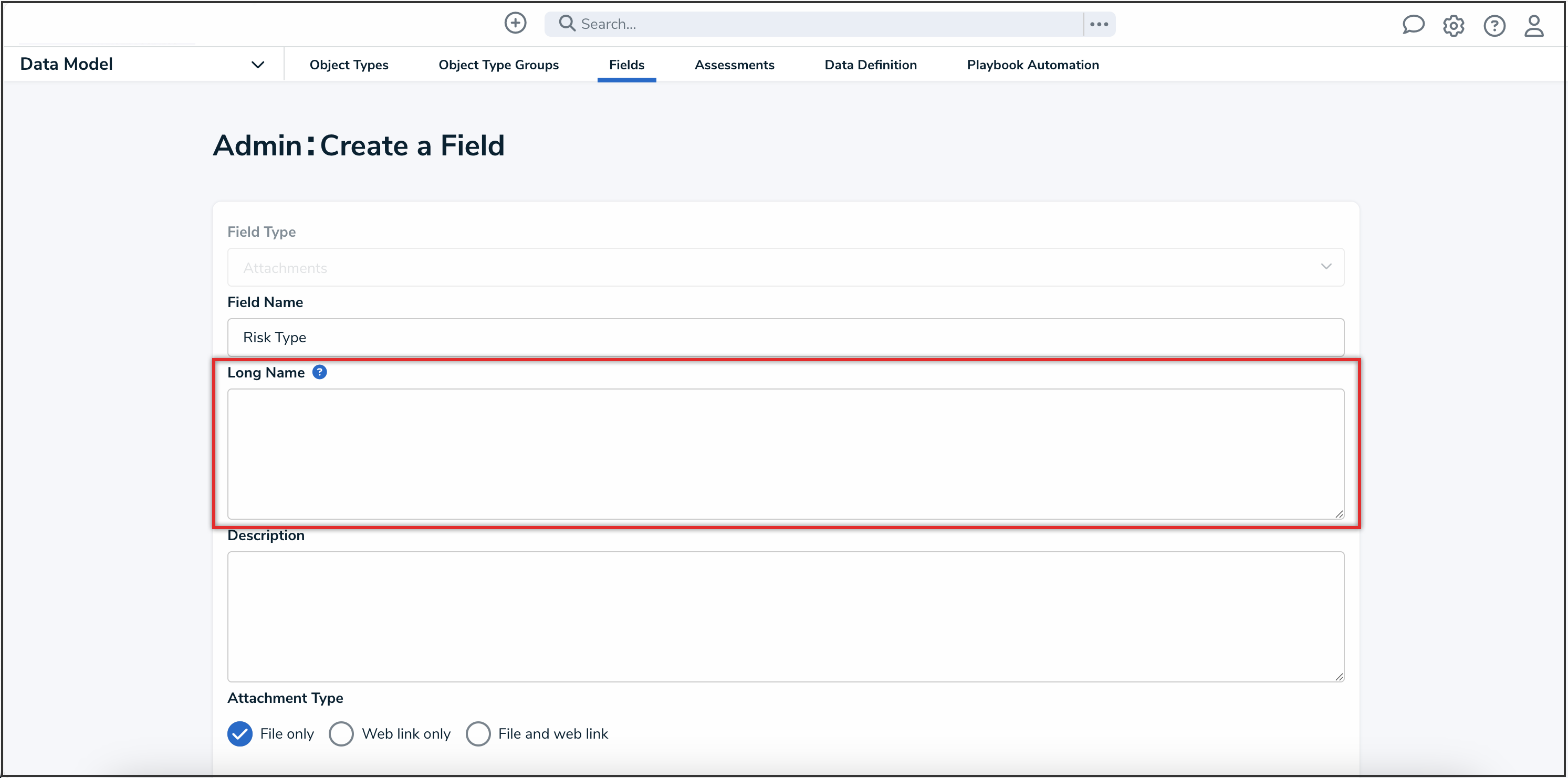Click the Field Type dropdown chevron
Screen dimensions: 1568x778
pyautogui.click(x=1326, y=267)
